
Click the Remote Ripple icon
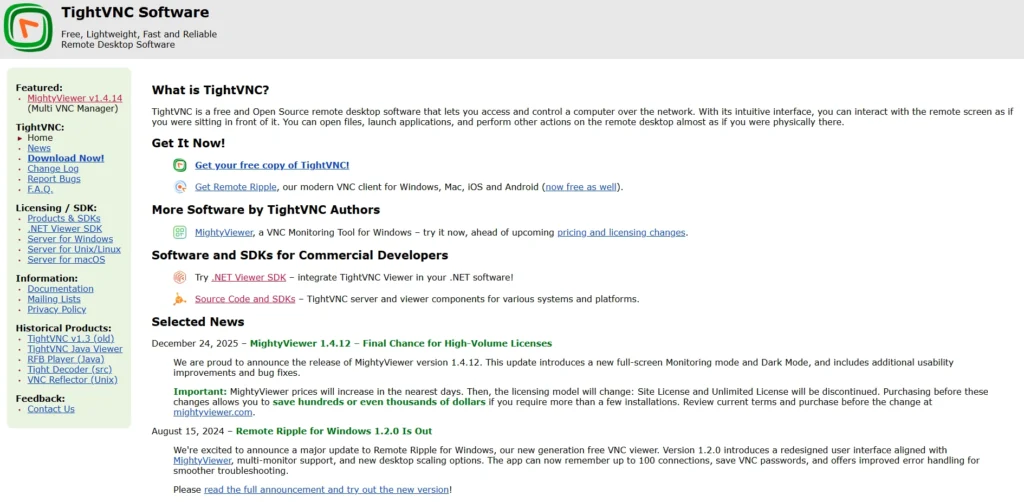[180, 187]
